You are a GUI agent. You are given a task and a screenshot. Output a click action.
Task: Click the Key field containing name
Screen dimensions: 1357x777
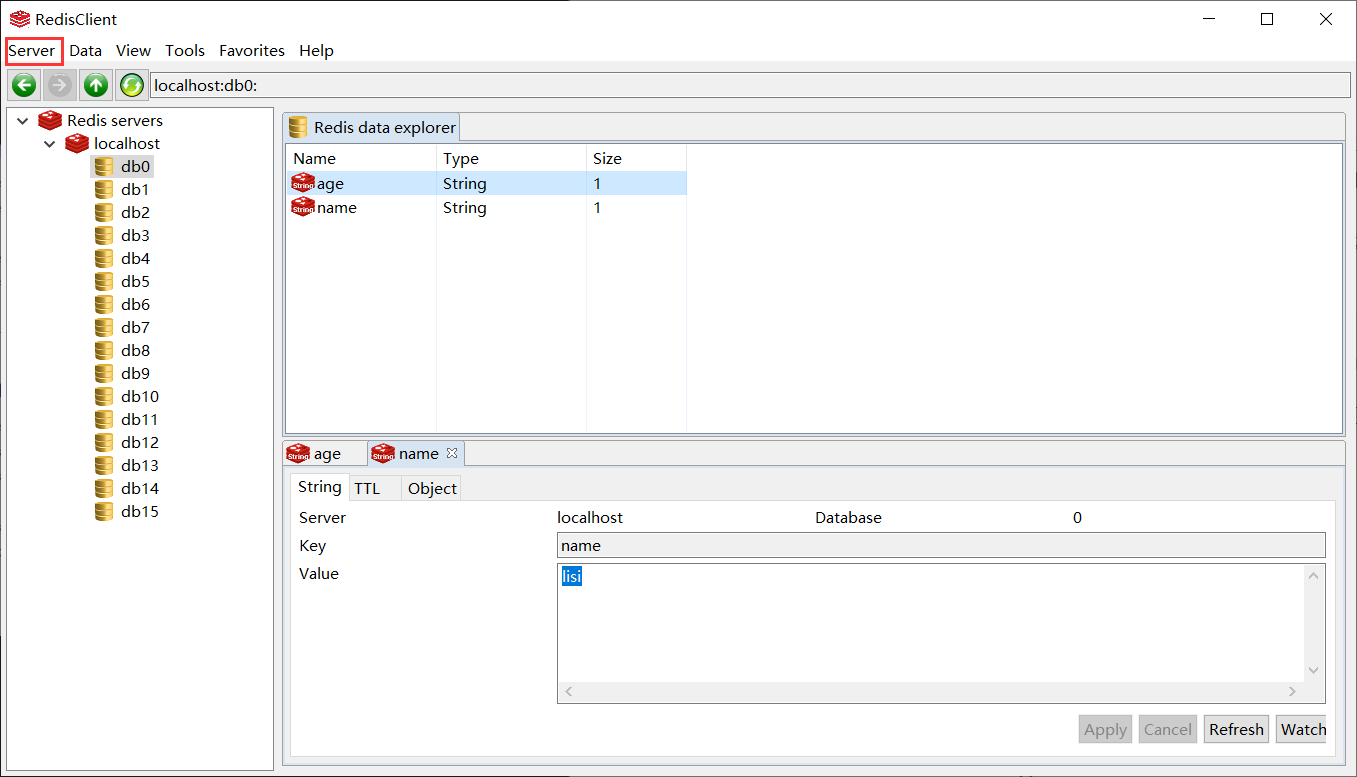pos(941,545)
